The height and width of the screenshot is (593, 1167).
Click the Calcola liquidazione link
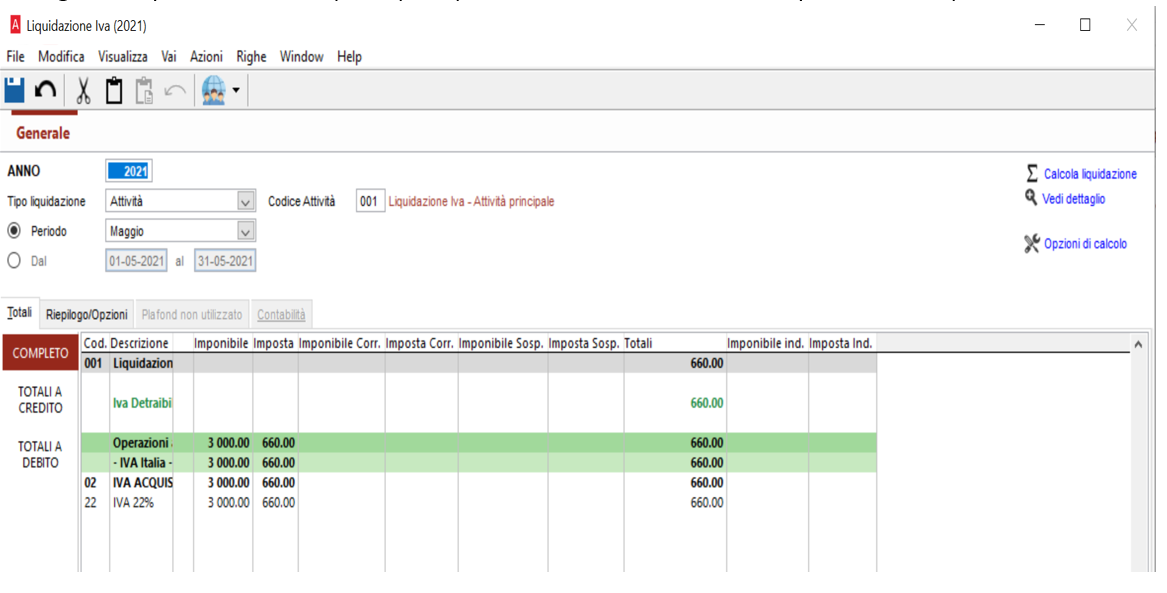(x=1090, y=173)
